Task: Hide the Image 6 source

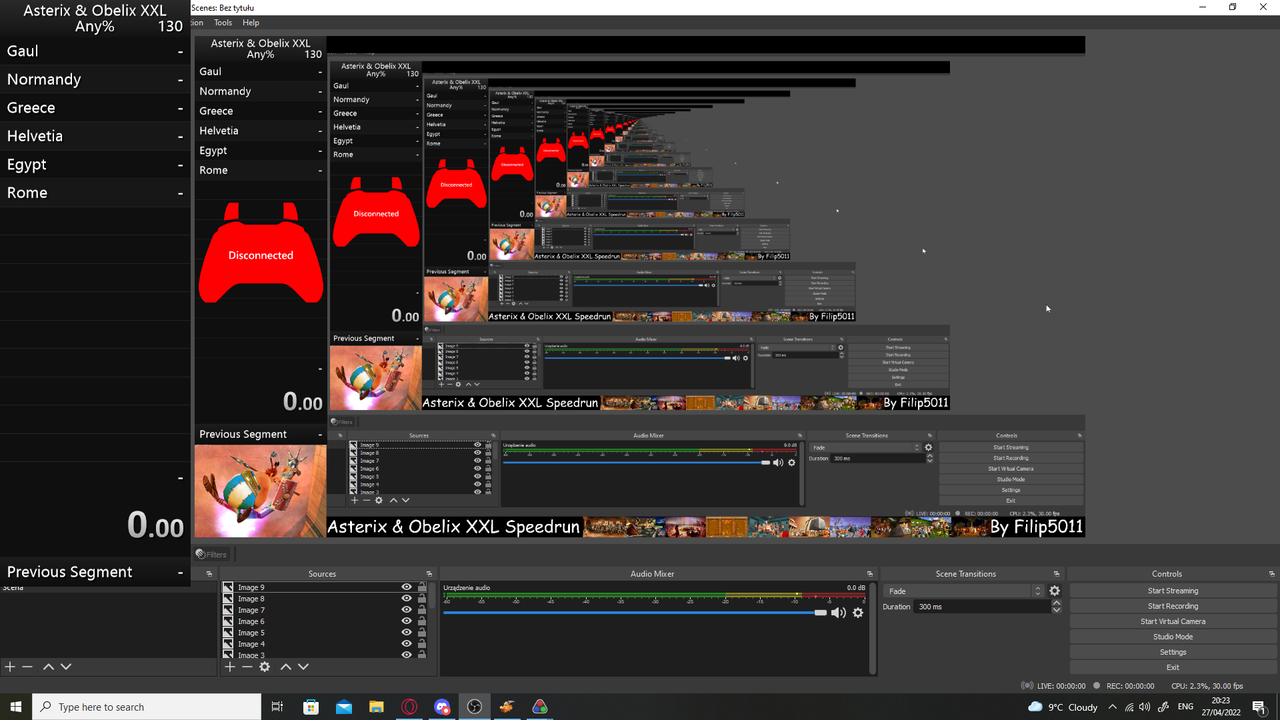Action: tap(407, 622)
